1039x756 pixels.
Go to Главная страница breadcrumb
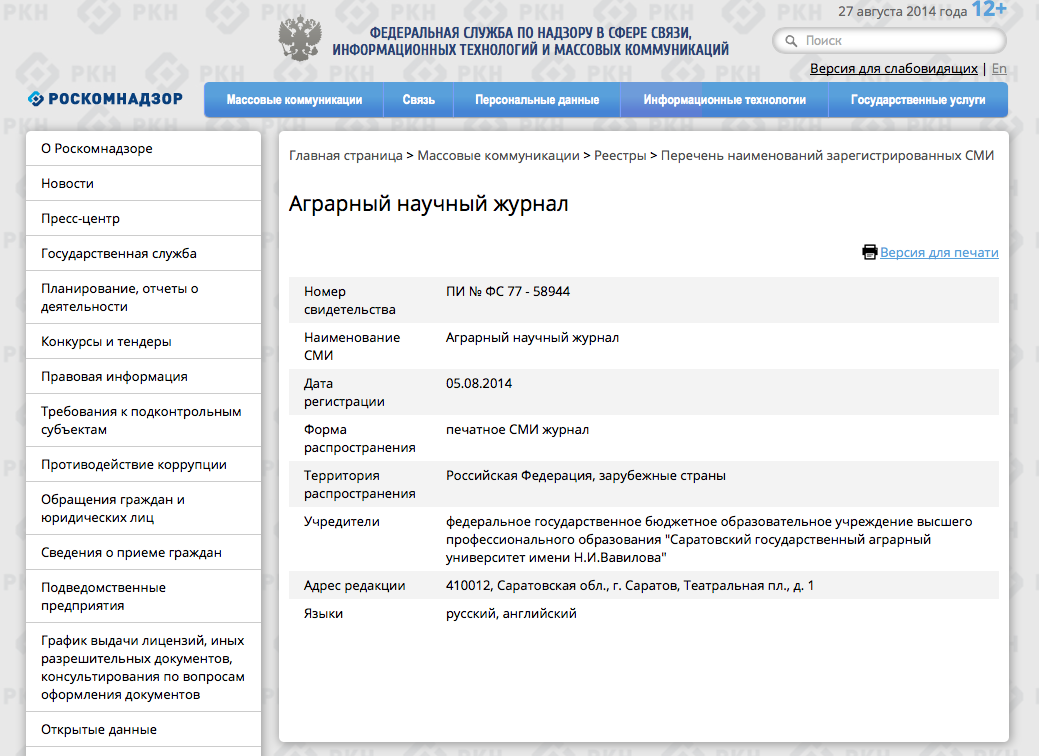coord(345,155)
